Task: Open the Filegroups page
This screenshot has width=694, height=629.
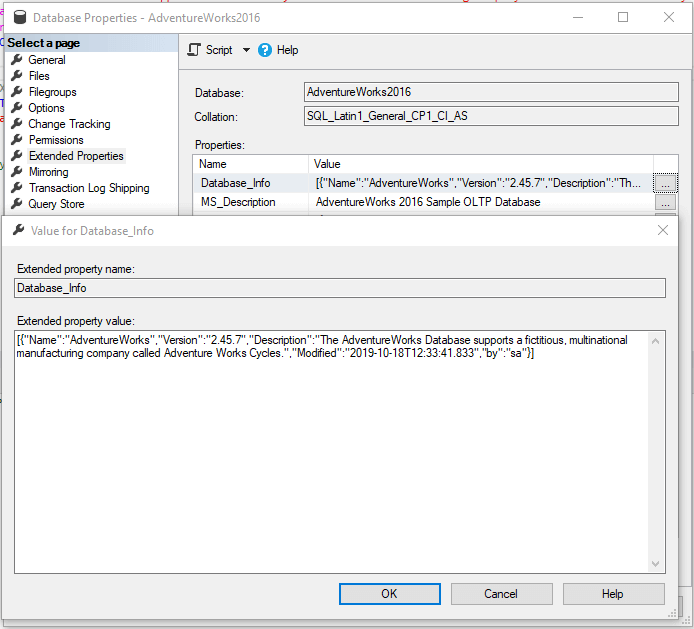Action: click(x=52, y=92)
